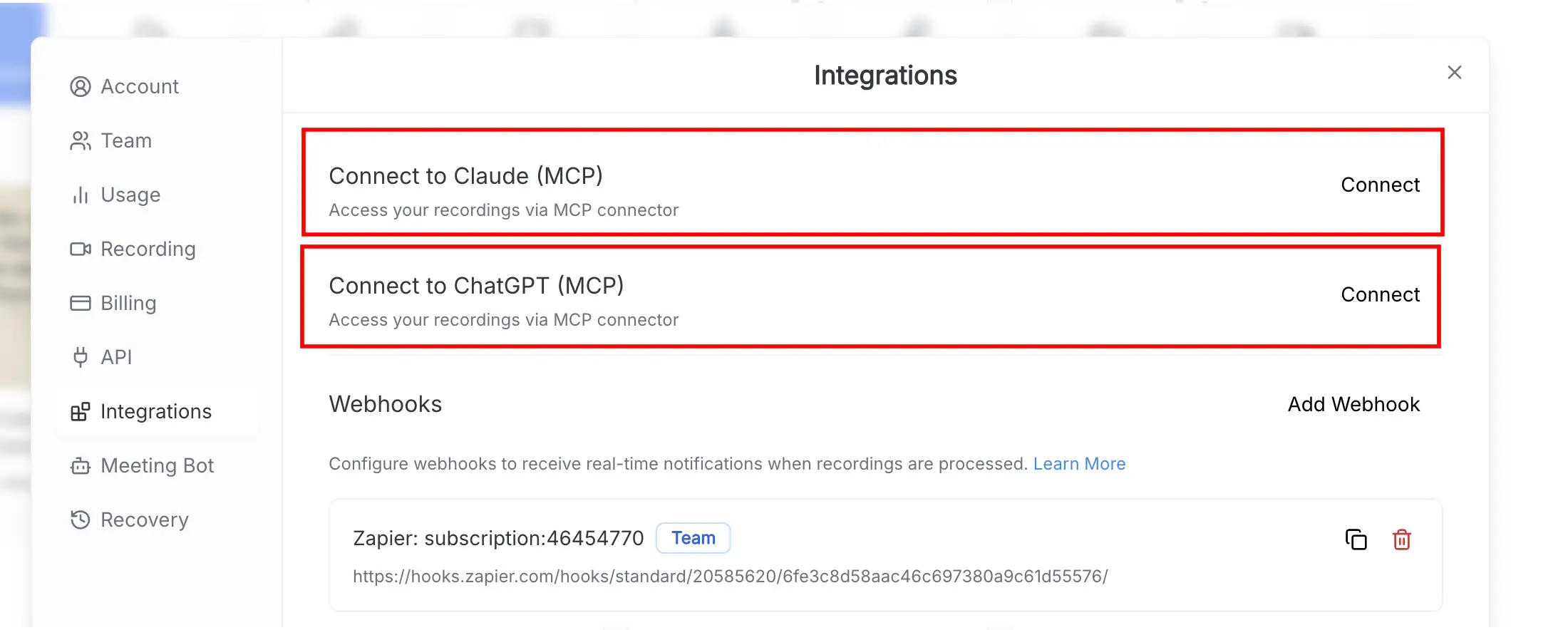Screen dimensions: 1568x630
Task: Navigate to the Integrations section in sidebar
Action: coord(156,411)
